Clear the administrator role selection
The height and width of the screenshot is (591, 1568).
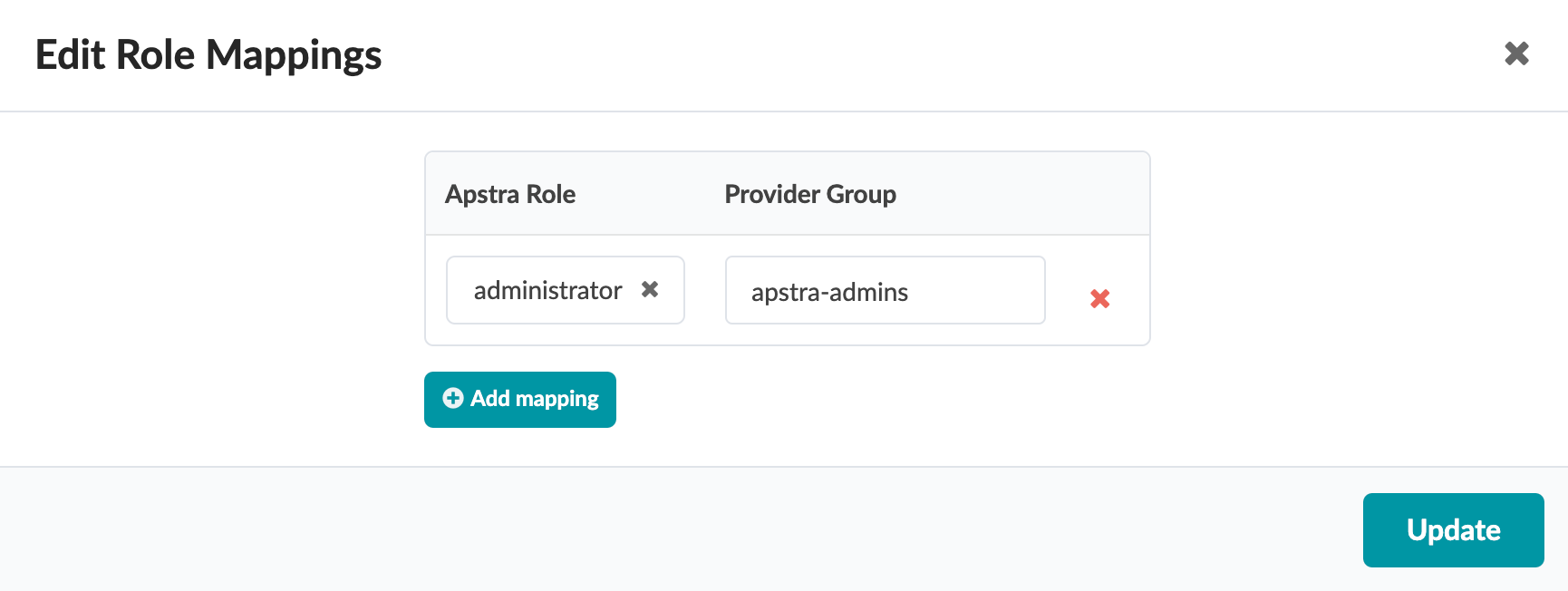[650, 289]
